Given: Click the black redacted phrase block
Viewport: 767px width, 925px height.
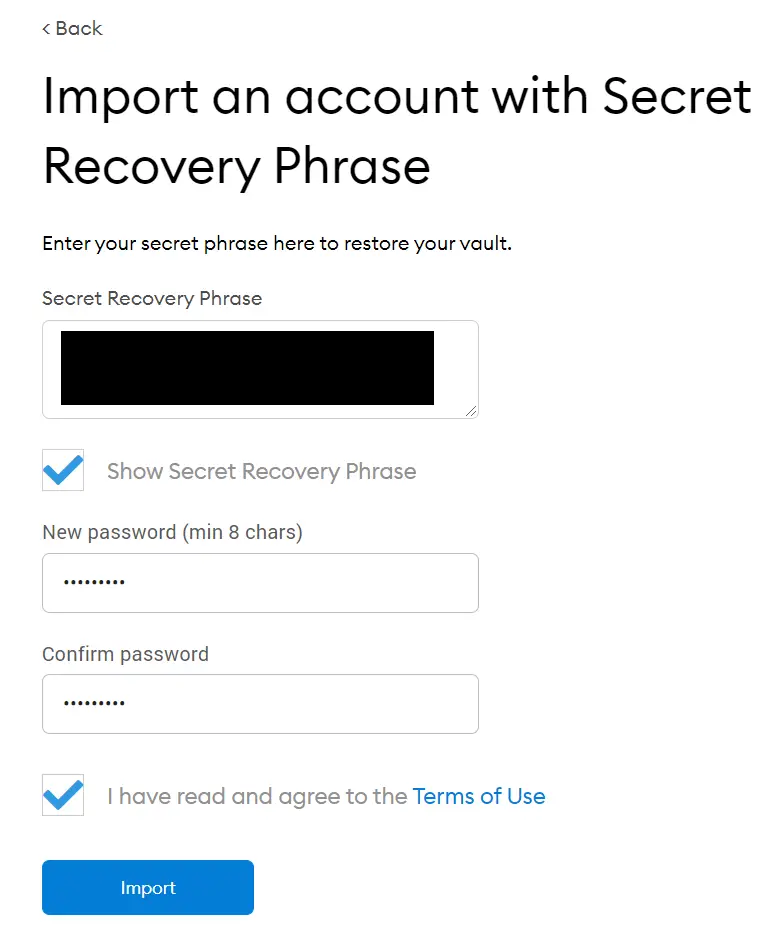Looking at the screenshot, I should 247,368.
